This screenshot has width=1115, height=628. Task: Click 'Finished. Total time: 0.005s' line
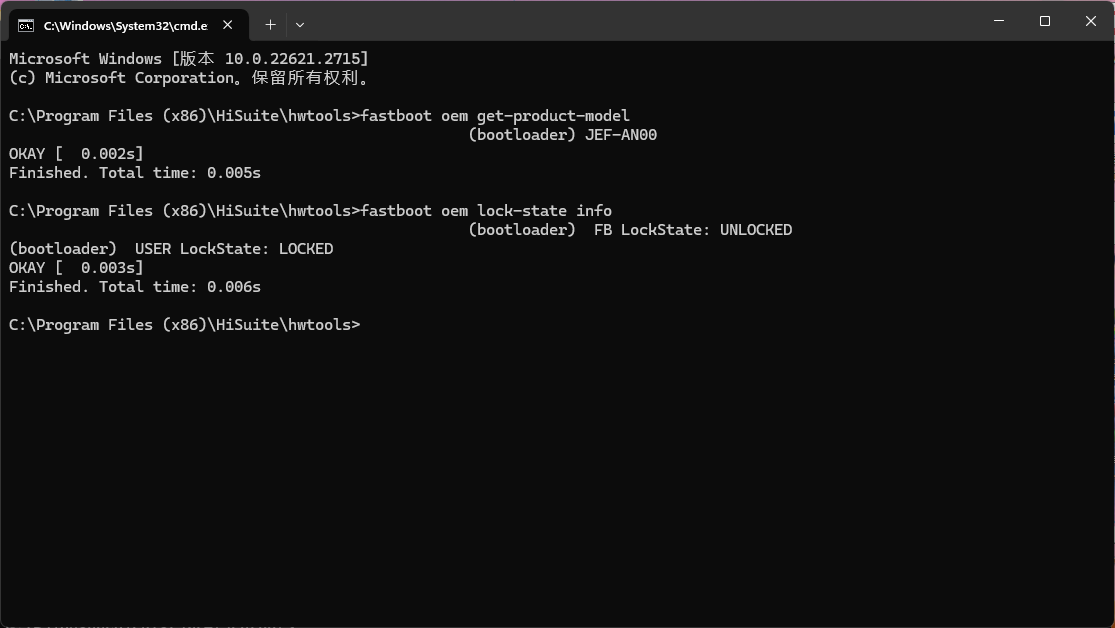(135, 173)
